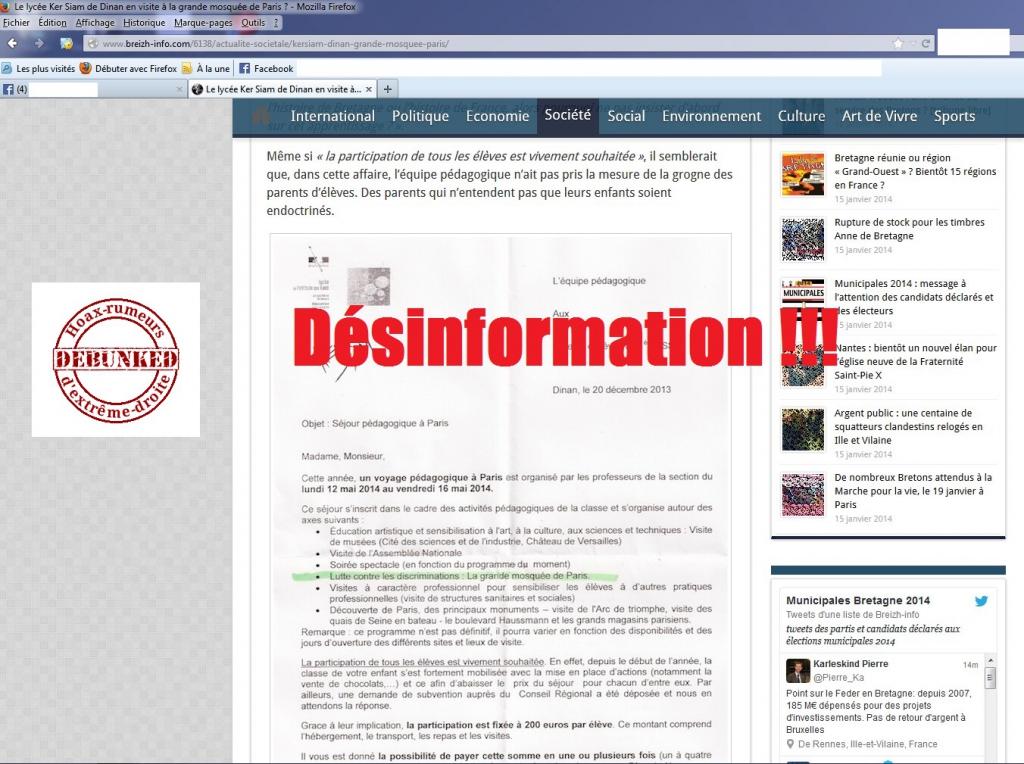1024x764 pixels.
Task: Click Karleskind Pierre avatar
Action: (x=797, y=671)
